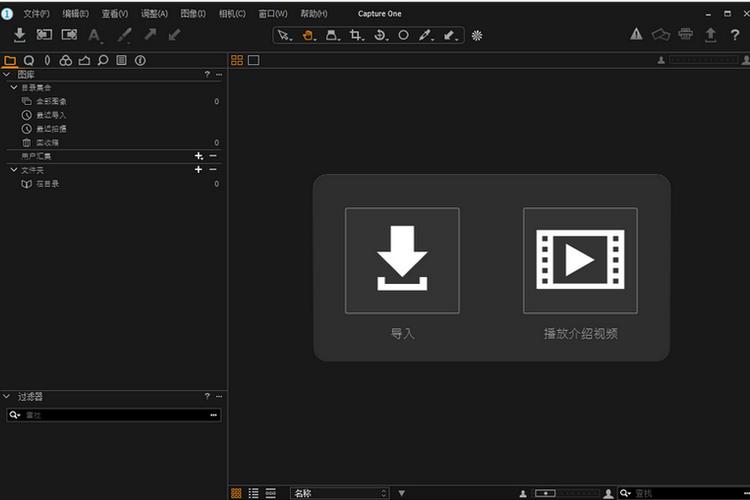Screen dimensions: 750x500
Task: Toggle sort direction triangle arrow
Action: (402, 493)
